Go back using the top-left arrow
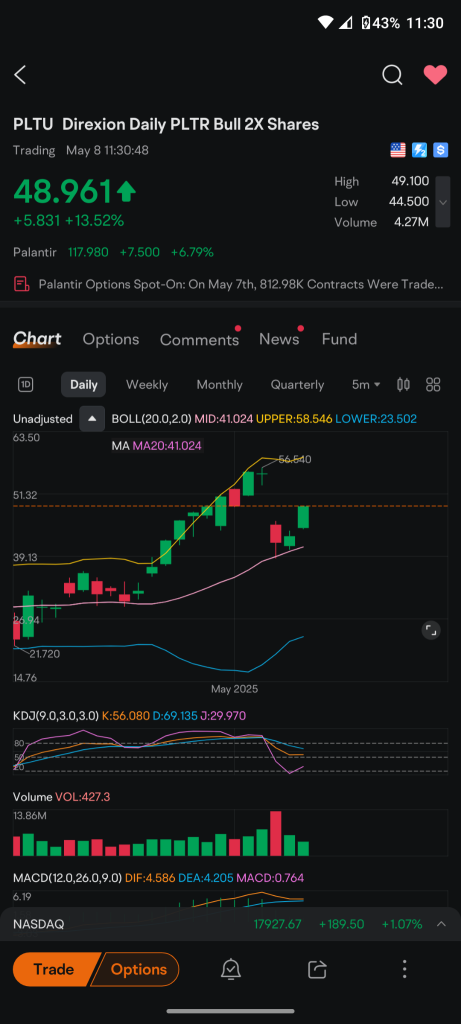The image size is (461, 1024). point(20,75)
